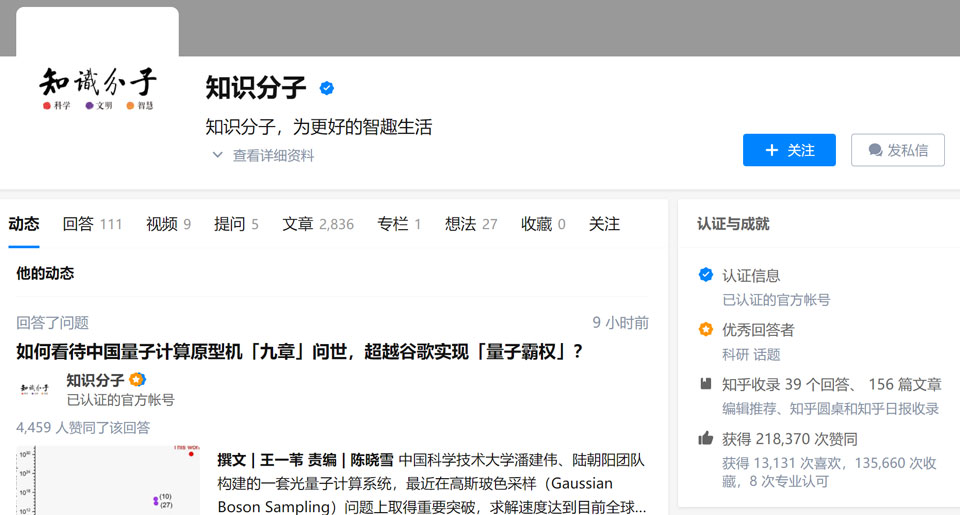Click the 他的动态 section heading

45,273
